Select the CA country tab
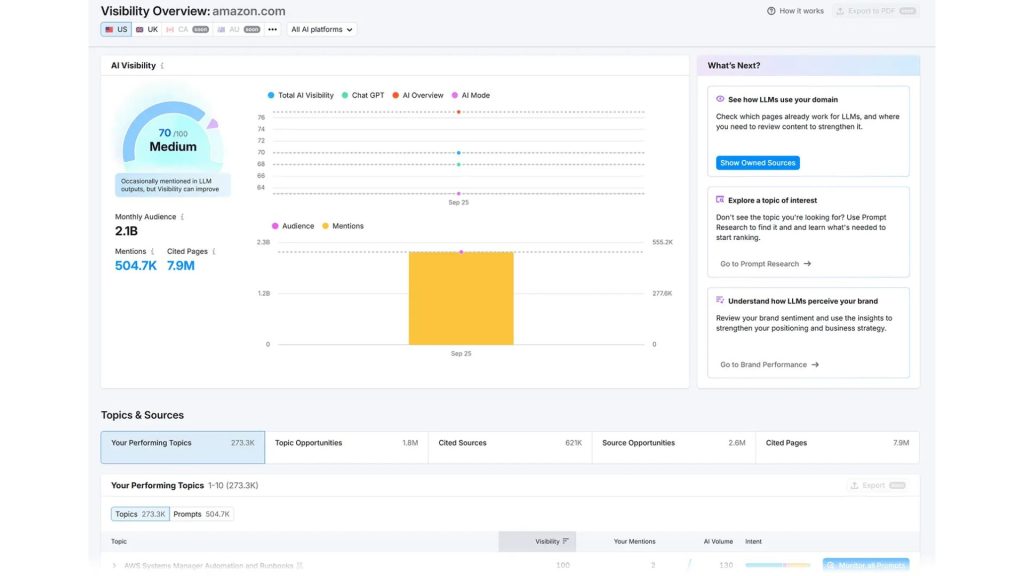The image size is (1024, 576). (187, 29)
